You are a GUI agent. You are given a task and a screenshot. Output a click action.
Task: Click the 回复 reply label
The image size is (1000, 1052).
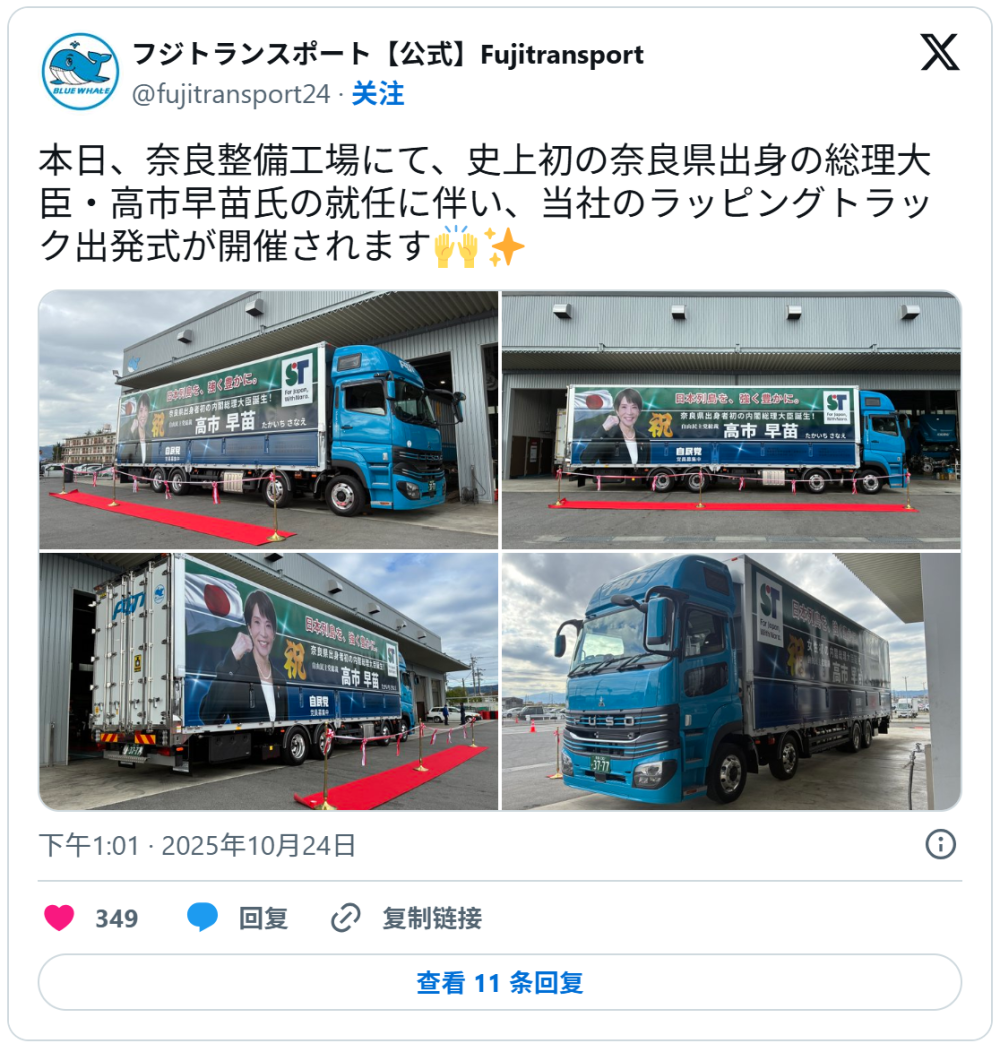click(x=263, y=918)
